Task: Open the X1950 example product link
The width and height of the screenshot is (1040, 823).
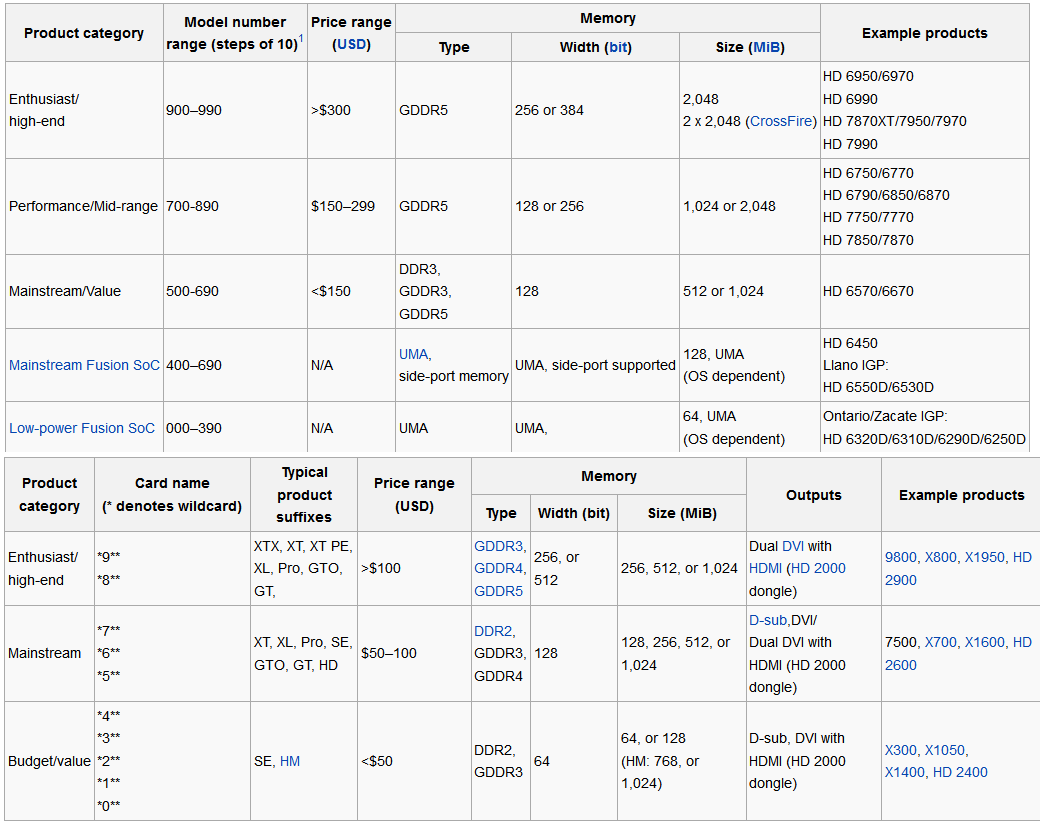Action: 984,558
